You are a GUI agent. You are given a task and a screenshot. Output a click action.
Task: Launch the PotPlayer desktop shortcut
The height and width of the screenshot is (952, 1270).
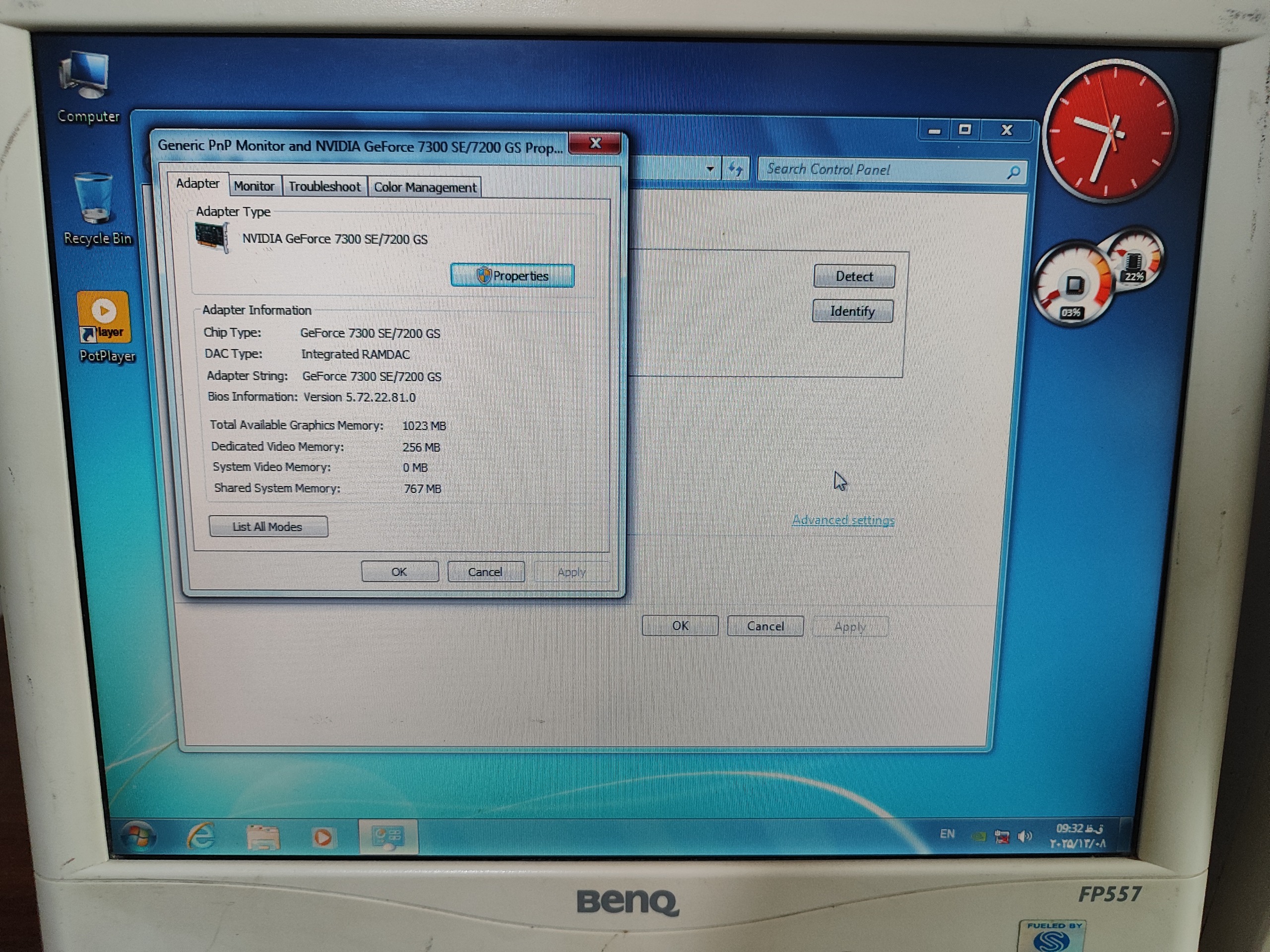pyautogui.click(x=106, y=328)
